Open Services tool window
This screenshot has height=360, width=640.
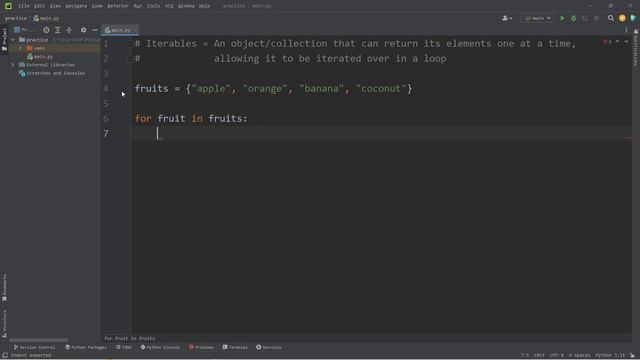tap(269, 347)
